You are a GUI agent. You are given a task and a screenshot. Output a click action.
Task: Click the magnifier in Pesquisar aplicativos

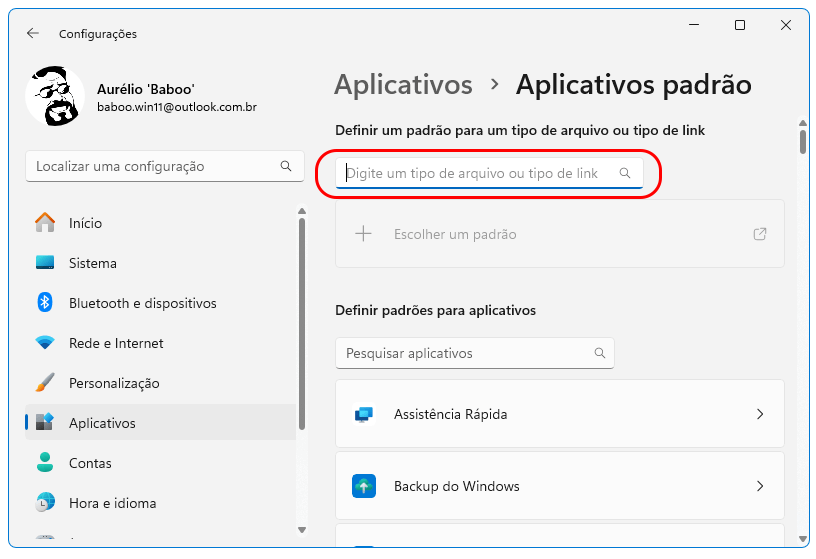click(x=600, y=353)
